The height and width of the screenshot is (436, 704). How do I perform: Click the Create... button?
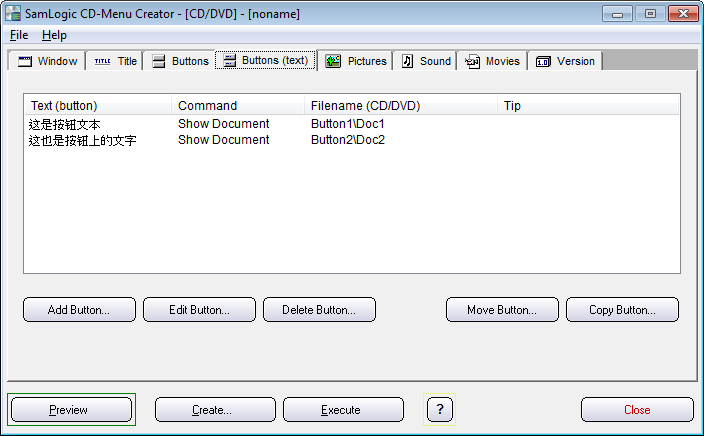[x=216, y=410]
